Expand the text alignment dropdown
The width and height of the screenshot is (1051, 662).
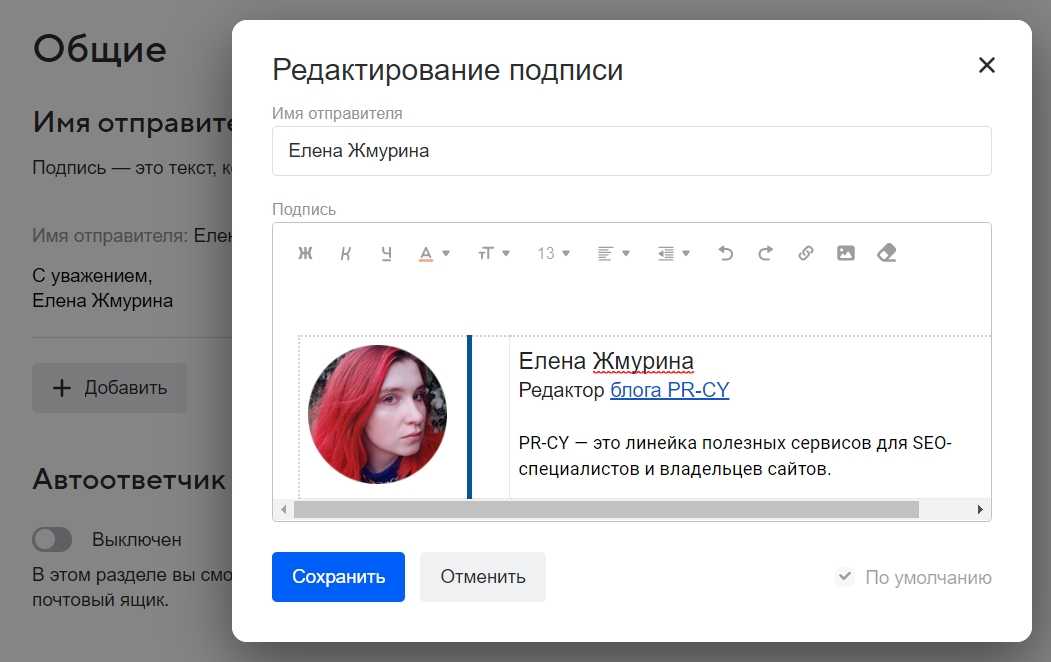point(613,254)
